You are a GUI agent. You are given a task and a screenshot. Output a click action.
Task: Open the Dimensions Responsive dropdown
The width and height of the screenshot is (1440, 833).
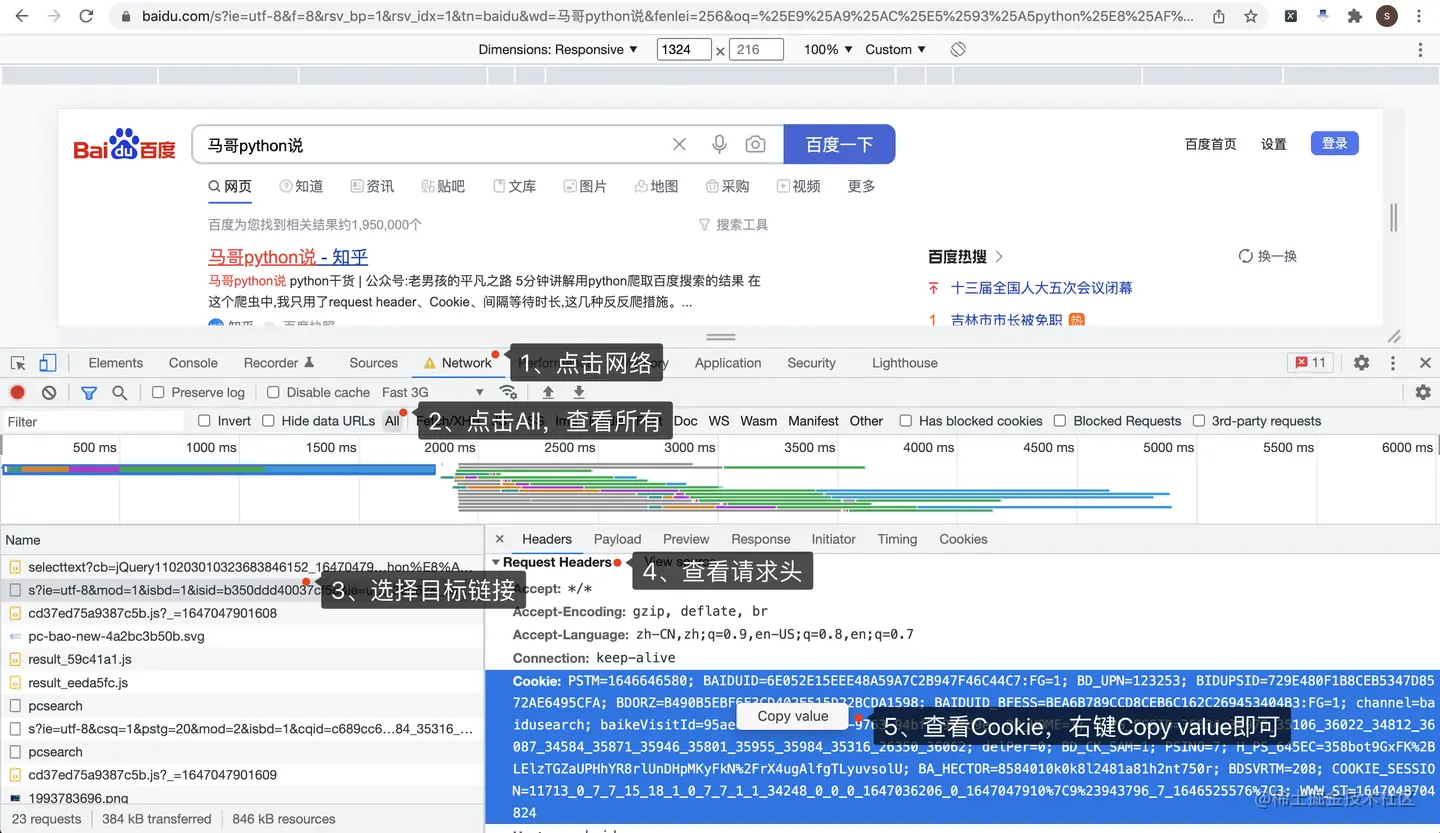(x=558, y=48)
